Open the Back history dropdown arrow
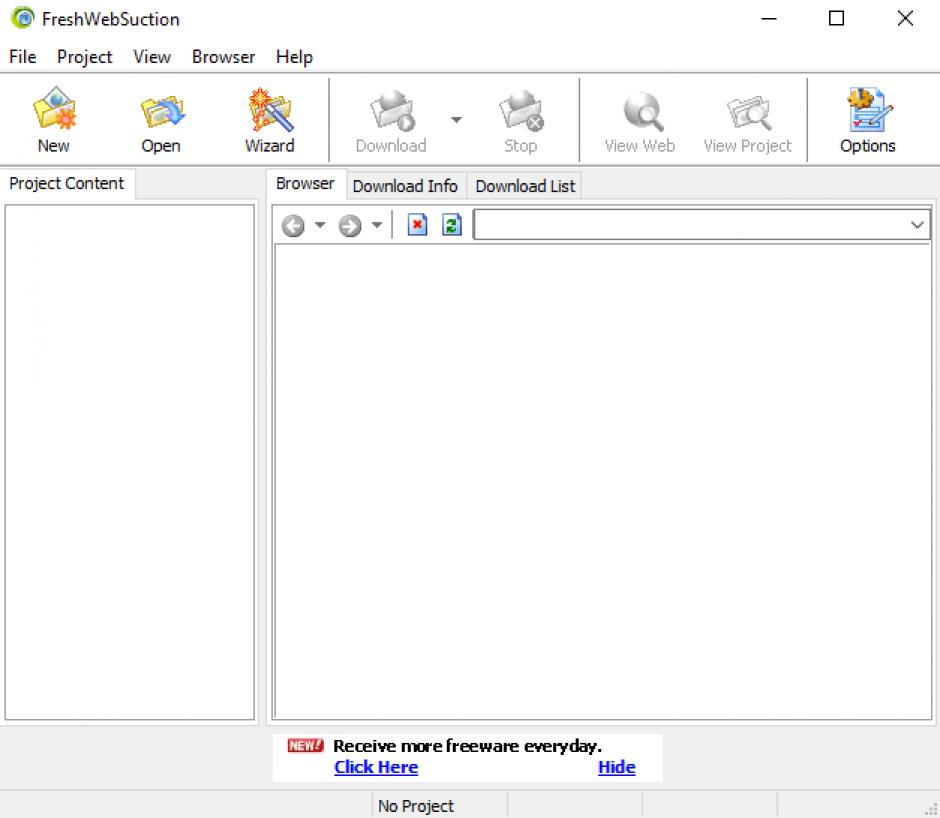Screen dimensions: 940x818 tap(320, 225)
